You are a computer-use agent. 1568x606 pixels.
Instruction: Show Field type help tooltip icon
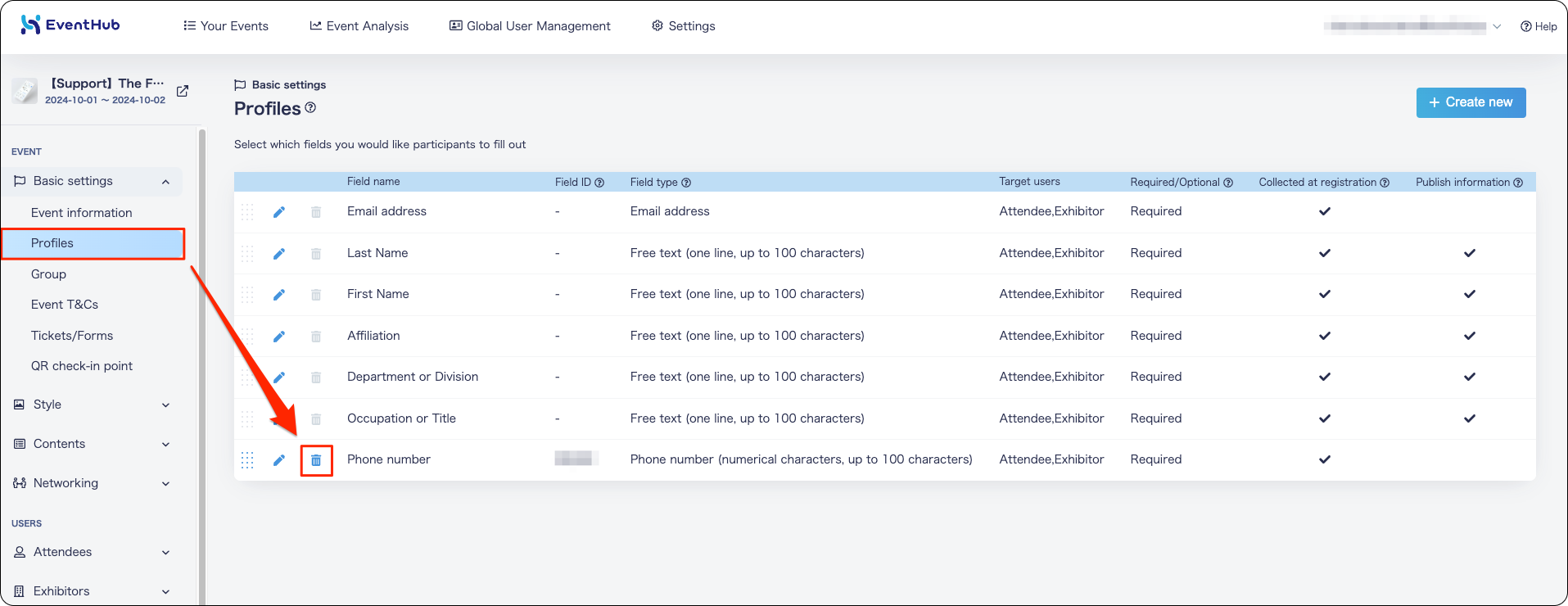[686, 183]
